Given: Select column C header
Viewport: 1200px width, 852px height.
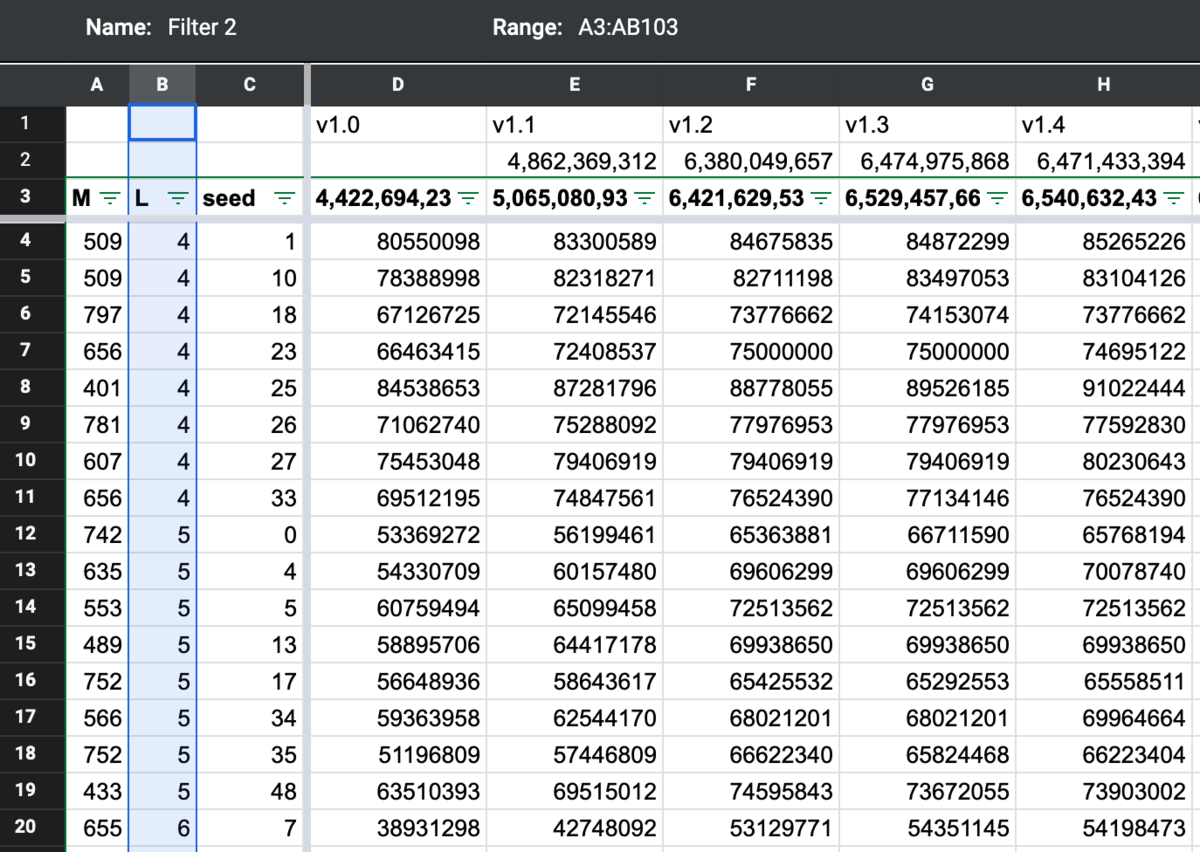Looking at the screenshot, I should tap(249, 85).
